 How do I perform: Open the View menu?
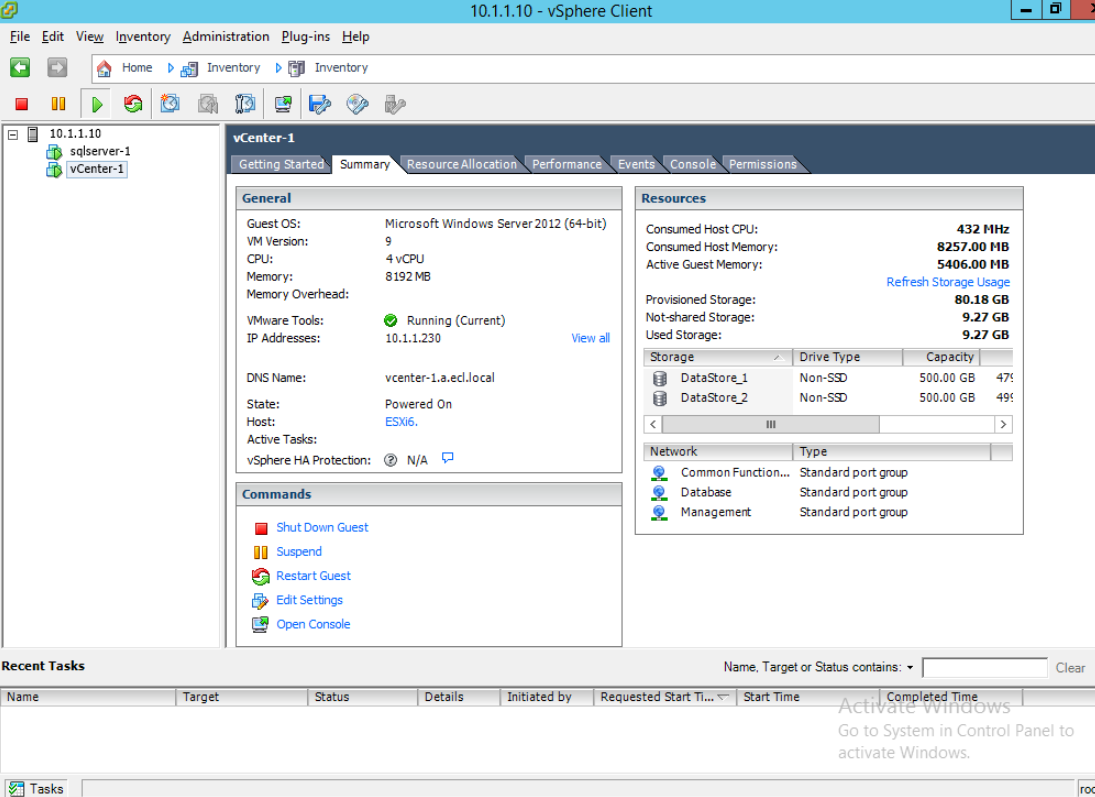pyautogui.click(x=89, y=36)
